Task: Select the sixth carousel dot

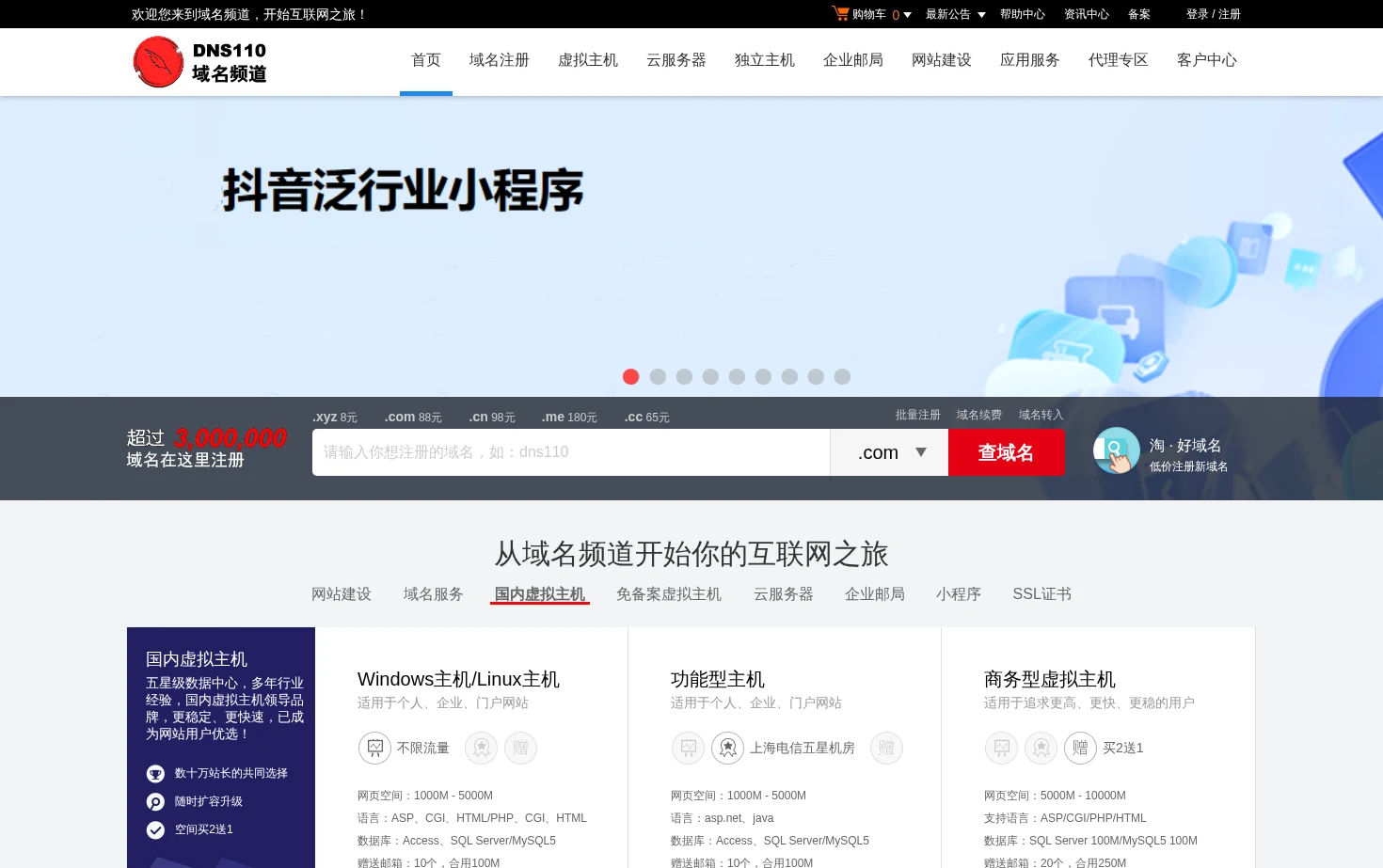Action: [x=763, y=377]
